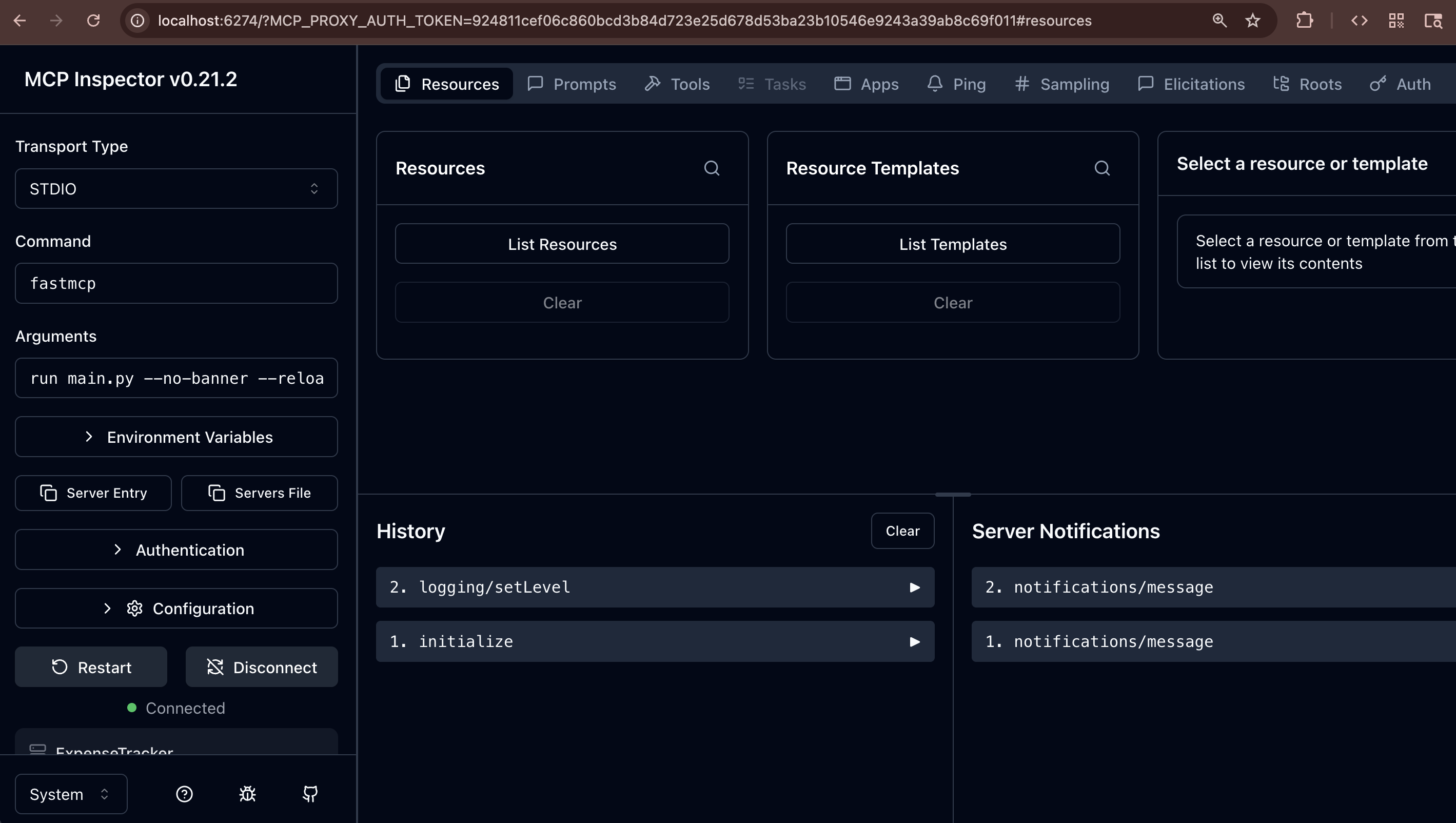Go to the Roots tab
Screen dimensions: 1456x823
pos(1307,84)
